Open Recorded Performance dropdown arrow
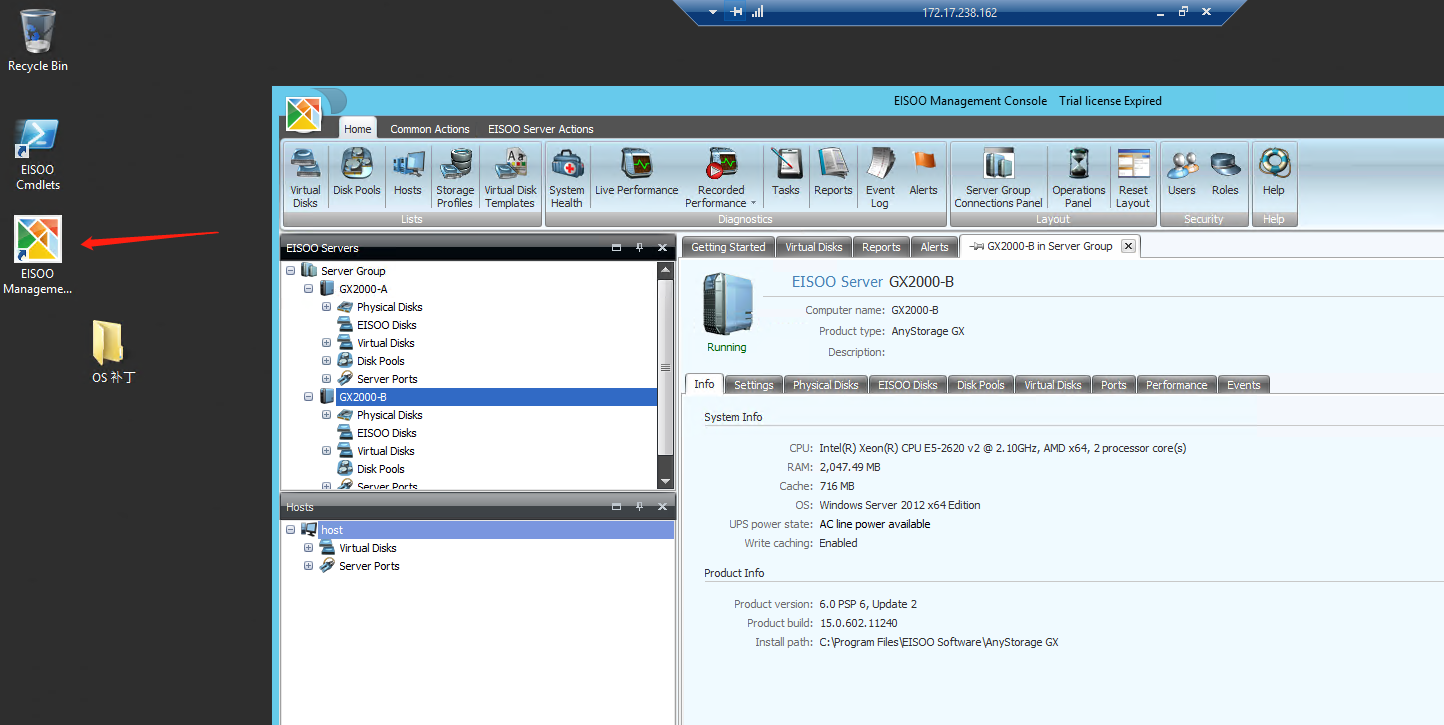This screenshot has width=1444, height=725. [x=753, y=203]
